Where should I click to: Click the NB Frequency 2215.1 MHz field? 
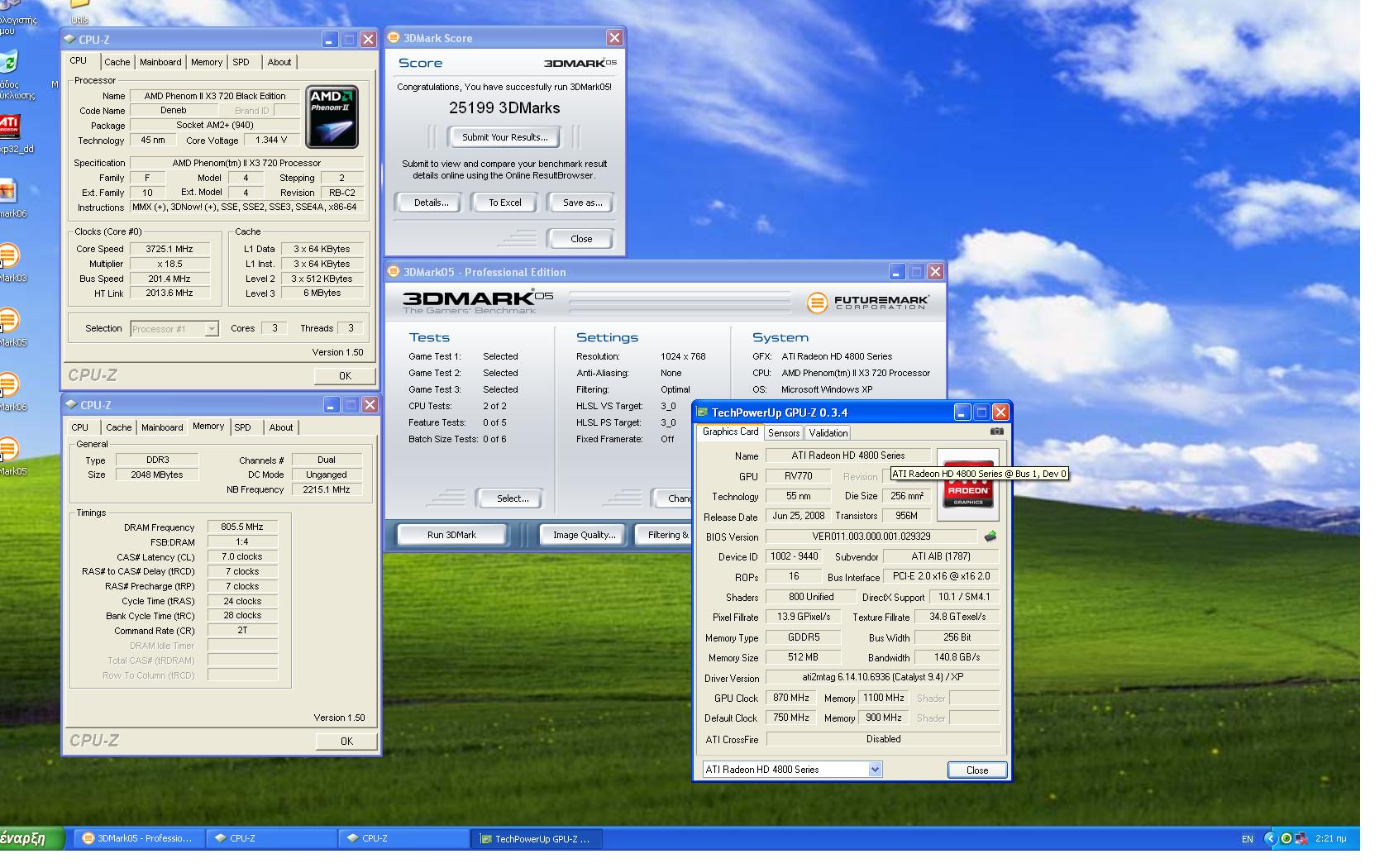[x=327, y=489]
